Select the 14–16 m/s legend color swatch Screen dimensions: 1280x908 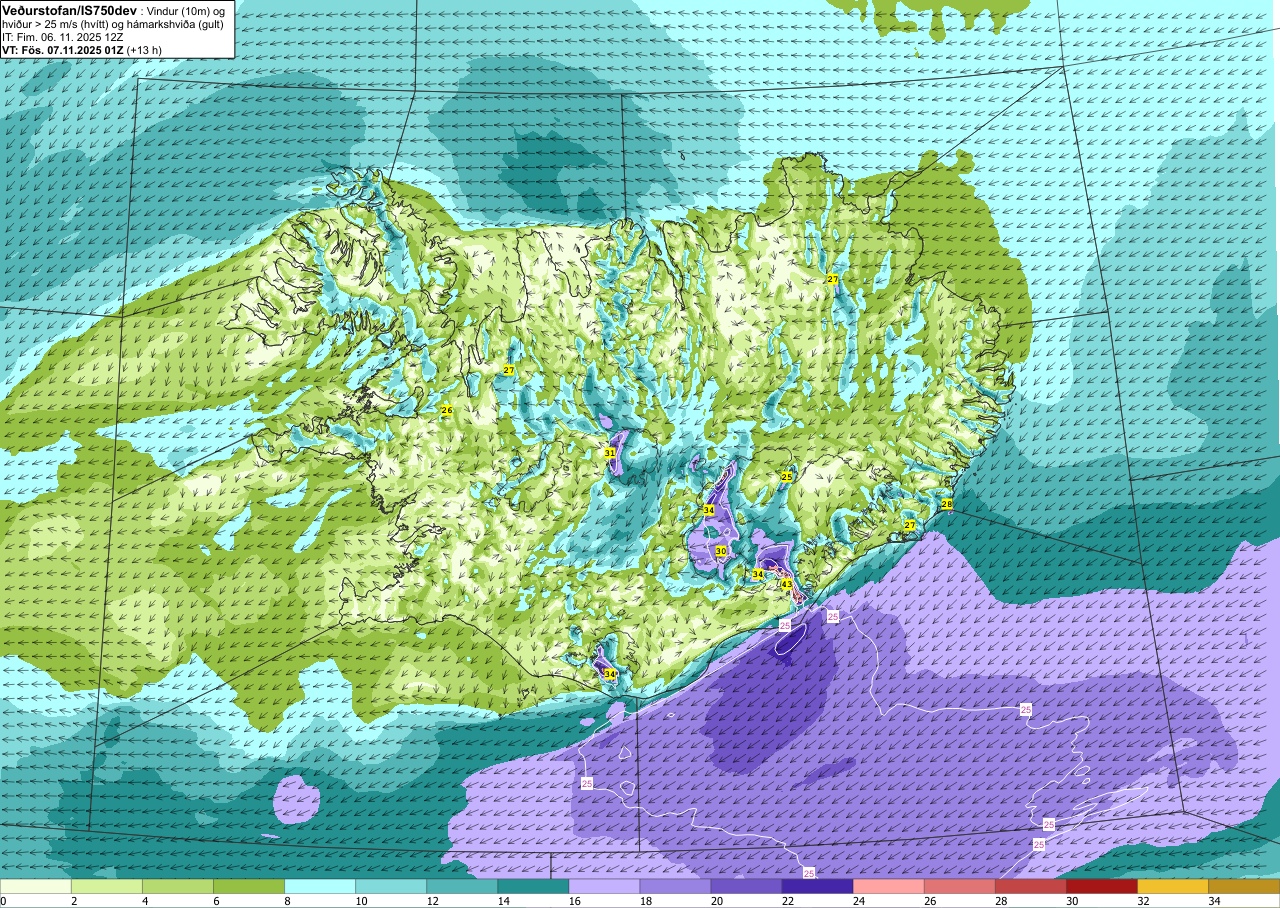pos(533,886)
